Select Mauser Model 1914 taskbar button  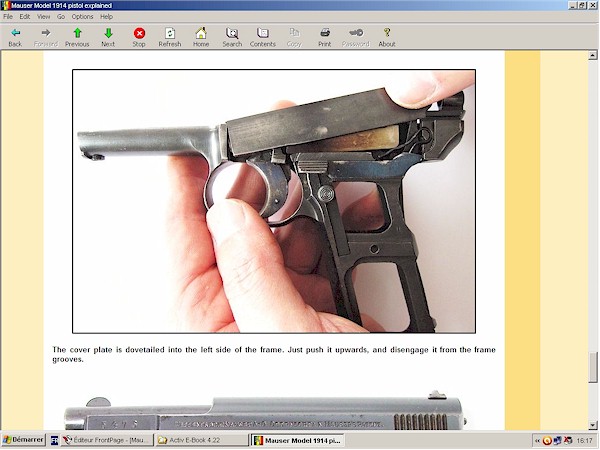297,440
